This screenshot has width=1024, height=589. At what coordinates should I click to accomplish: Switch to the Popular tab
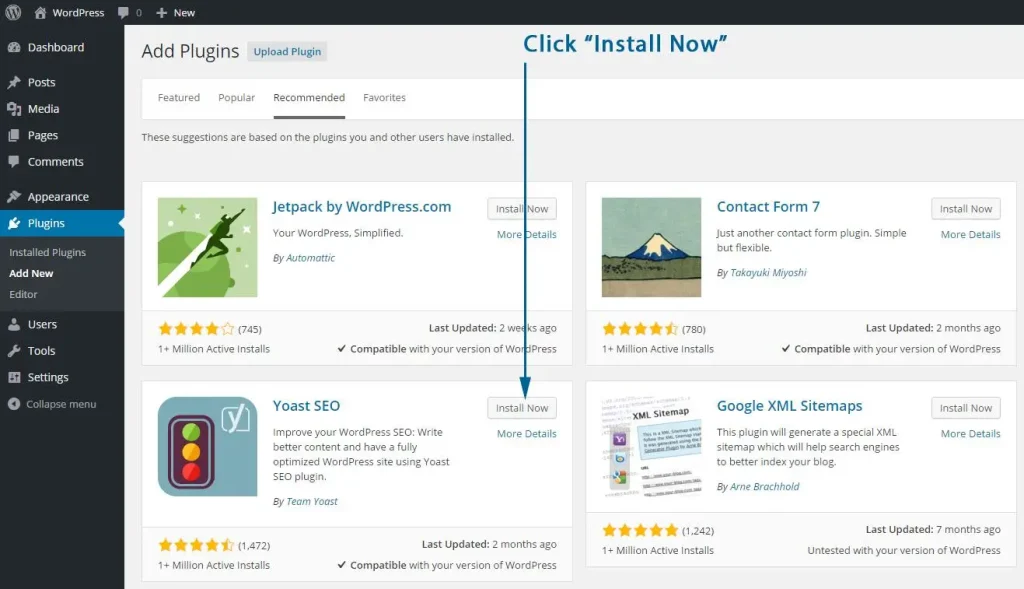236,97
